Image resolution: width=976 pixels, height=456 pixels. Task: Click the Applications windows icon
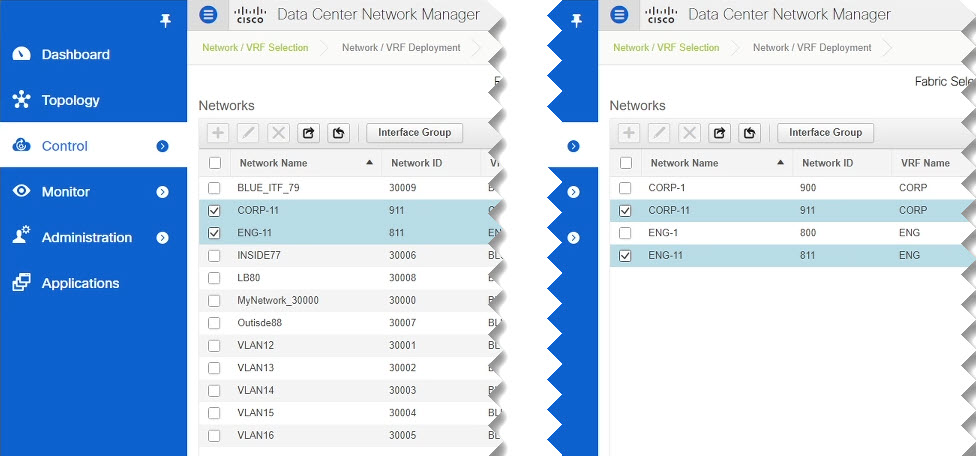coord(21,283)
